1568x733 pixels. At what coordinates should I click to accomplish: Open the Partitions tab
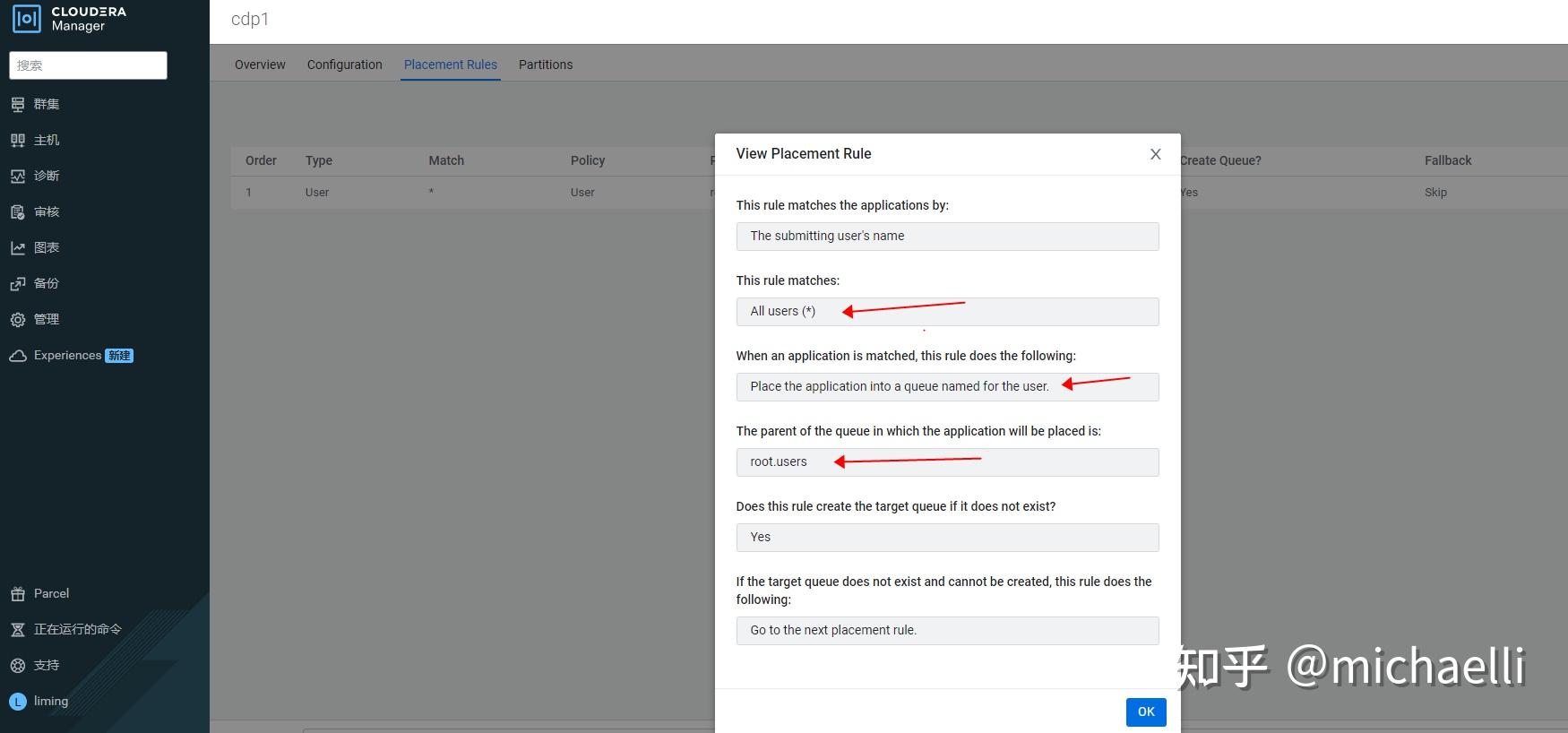pyautogui.click(x=546, y=65)
